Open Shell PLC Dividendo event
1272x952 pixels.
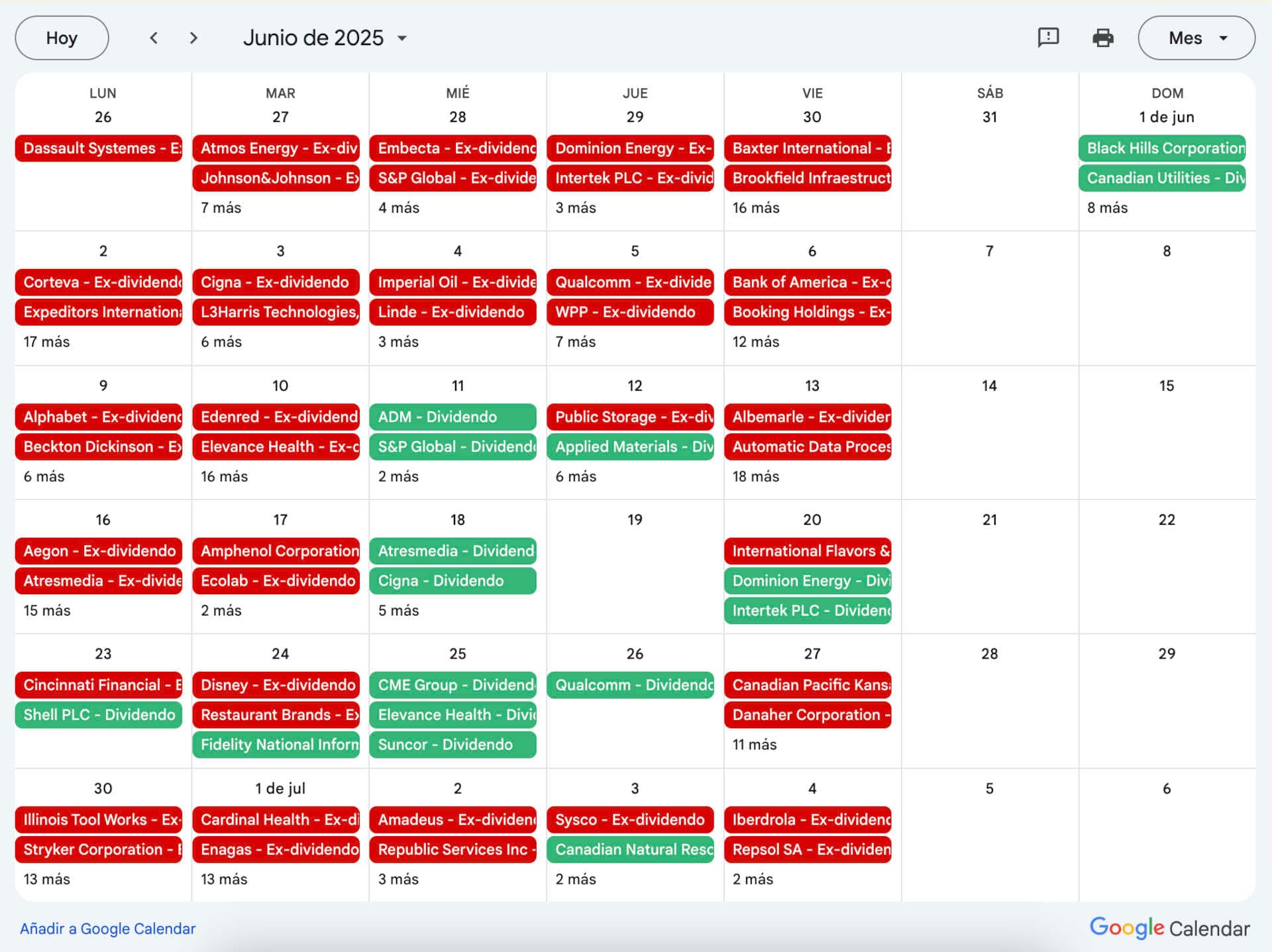pos(99,715)
